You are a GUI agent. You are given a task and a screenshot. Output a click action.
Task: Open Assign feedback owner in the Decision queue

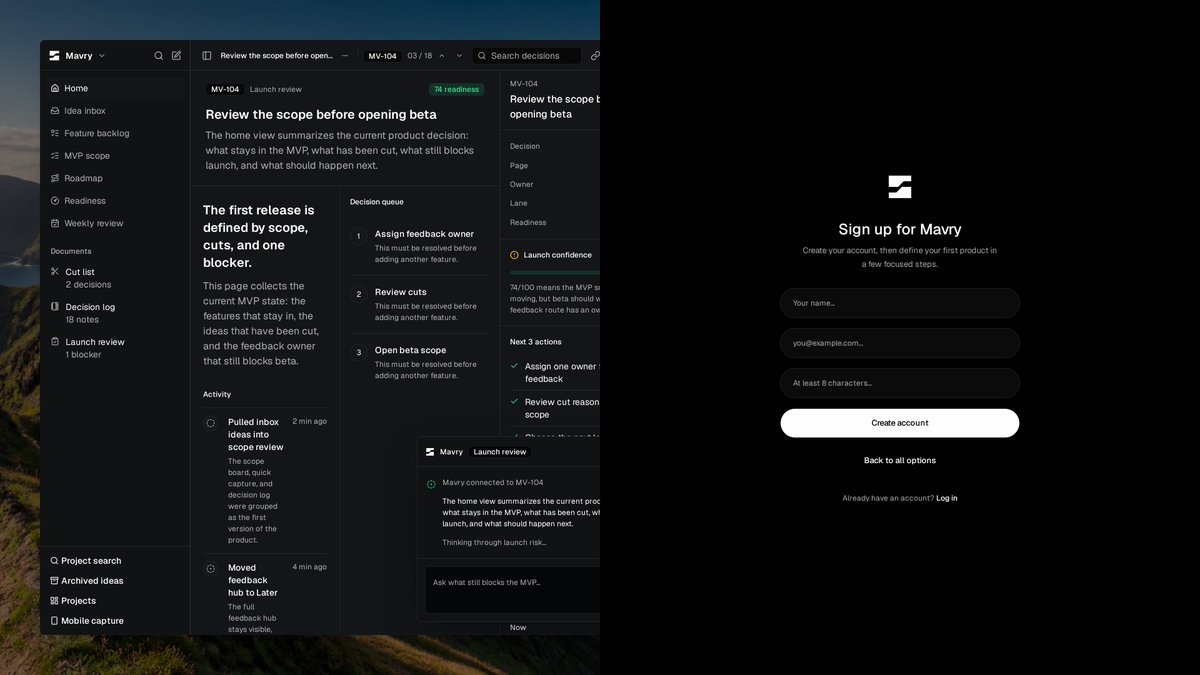[x=420, y=246]
